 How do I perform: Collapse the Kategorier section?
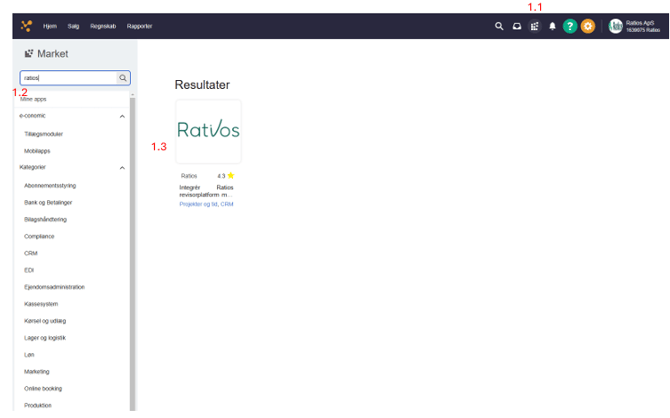pos(122,168)
